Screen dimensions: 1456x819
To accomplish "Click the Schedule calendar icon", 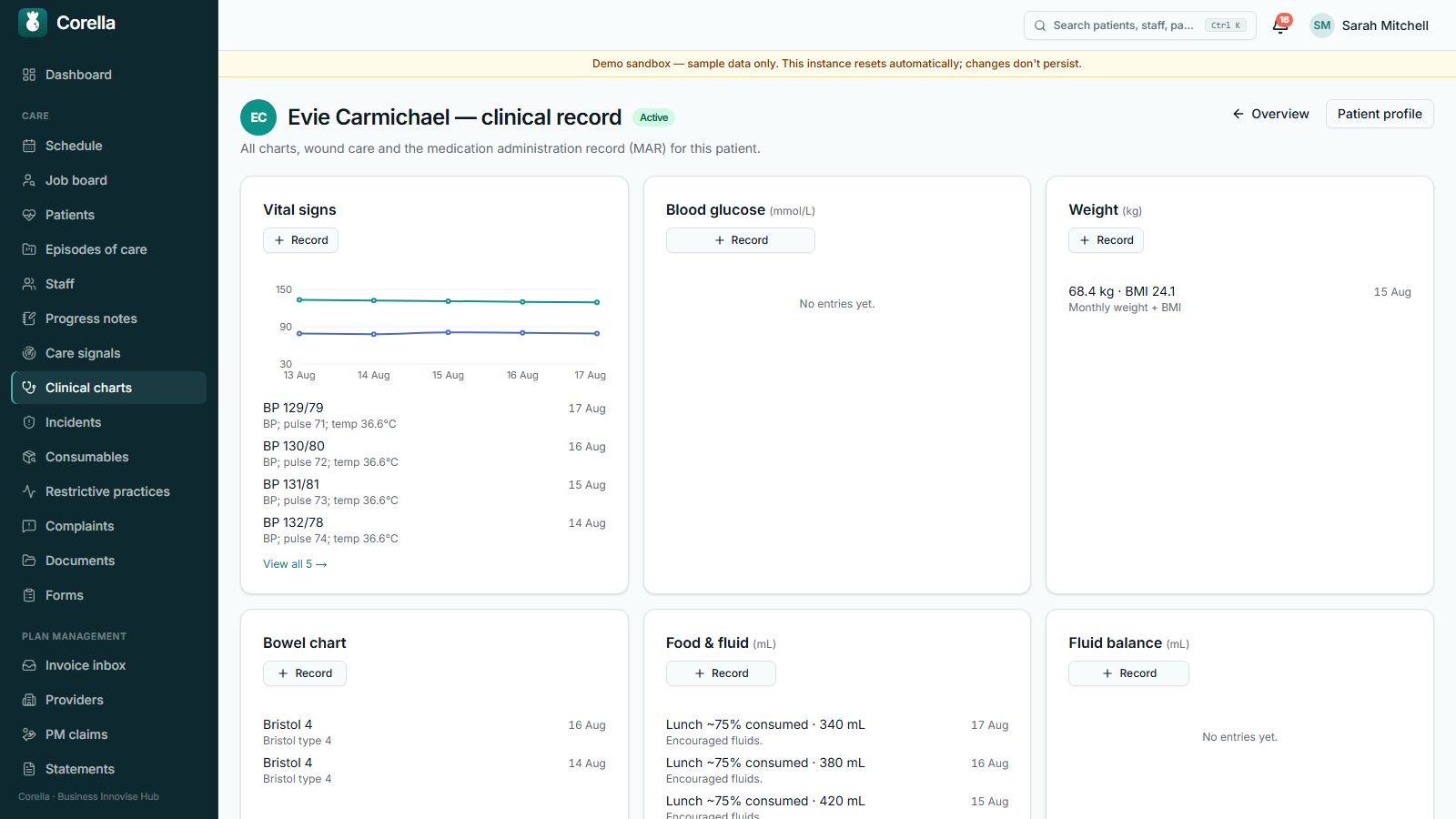I will [29, 146].
